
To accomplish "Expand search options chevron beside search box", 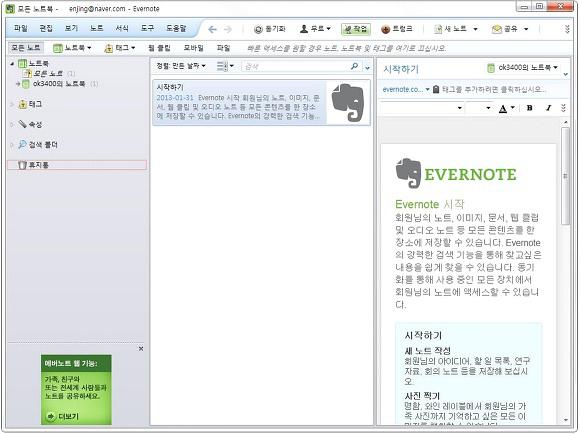I will (x=367, y=68).
